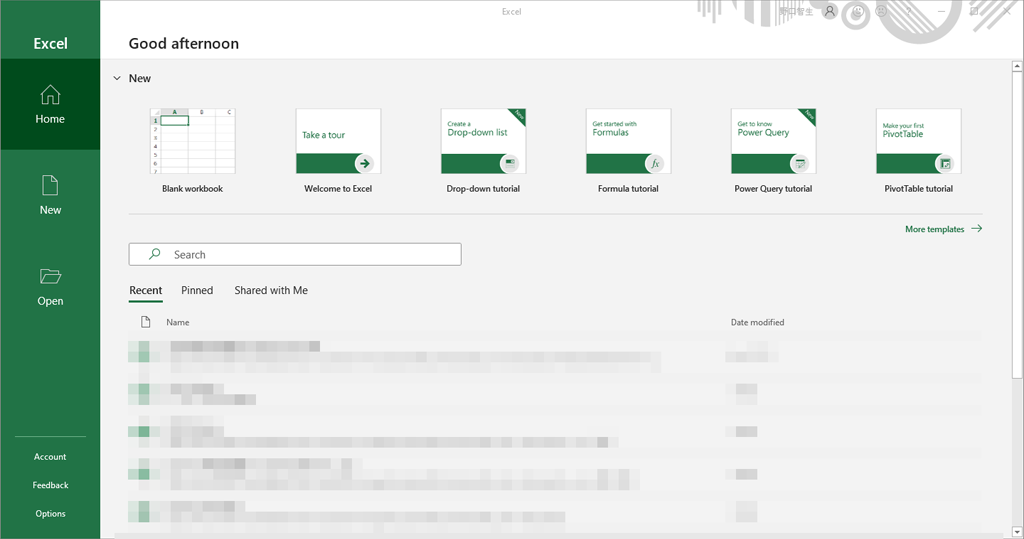Open the PivotTable tutorial template
Screen dimensions: 1024x539
(918, 151)
